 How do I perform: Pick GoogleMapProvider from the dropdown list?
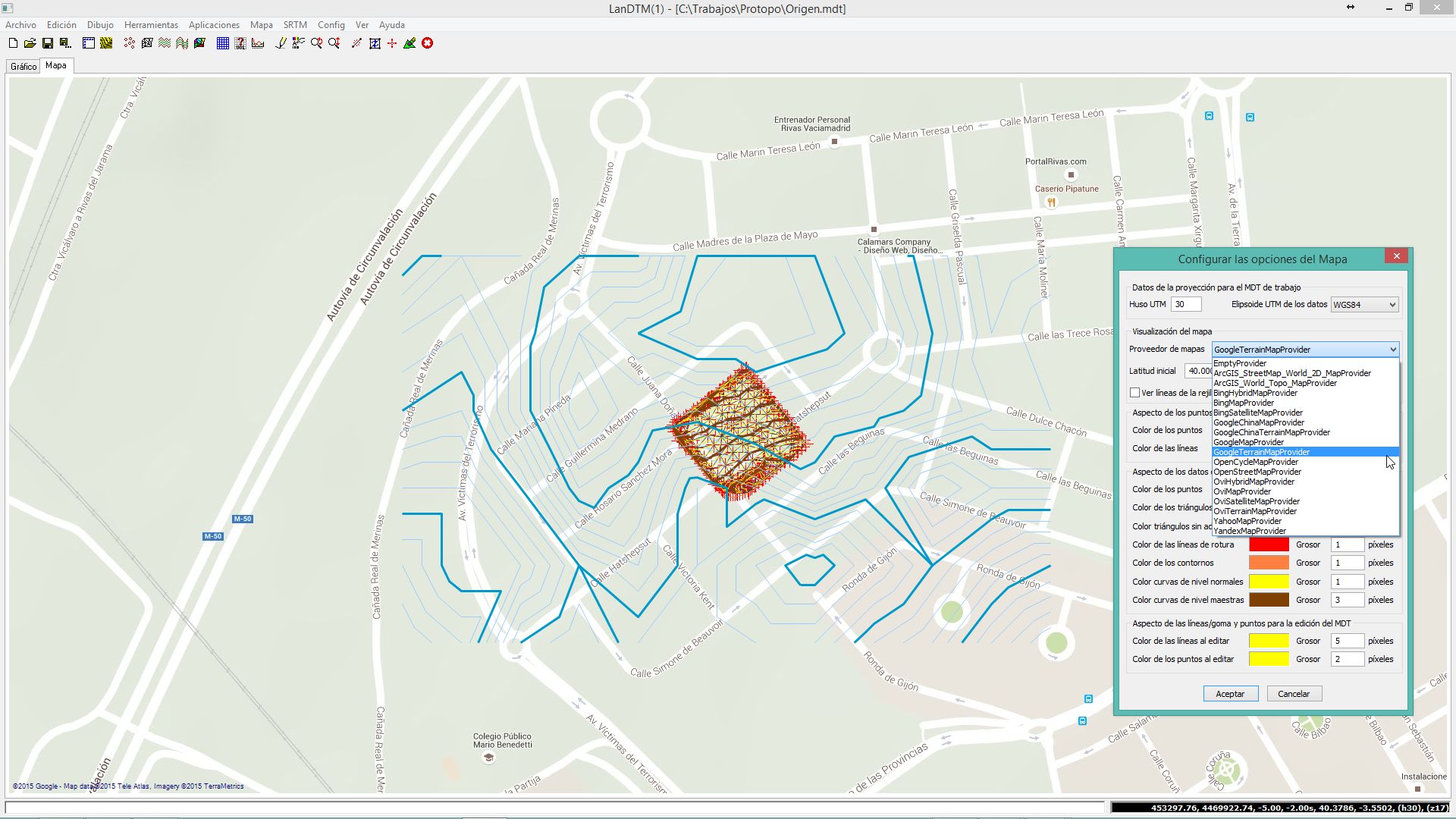(x=1305, y=442)
